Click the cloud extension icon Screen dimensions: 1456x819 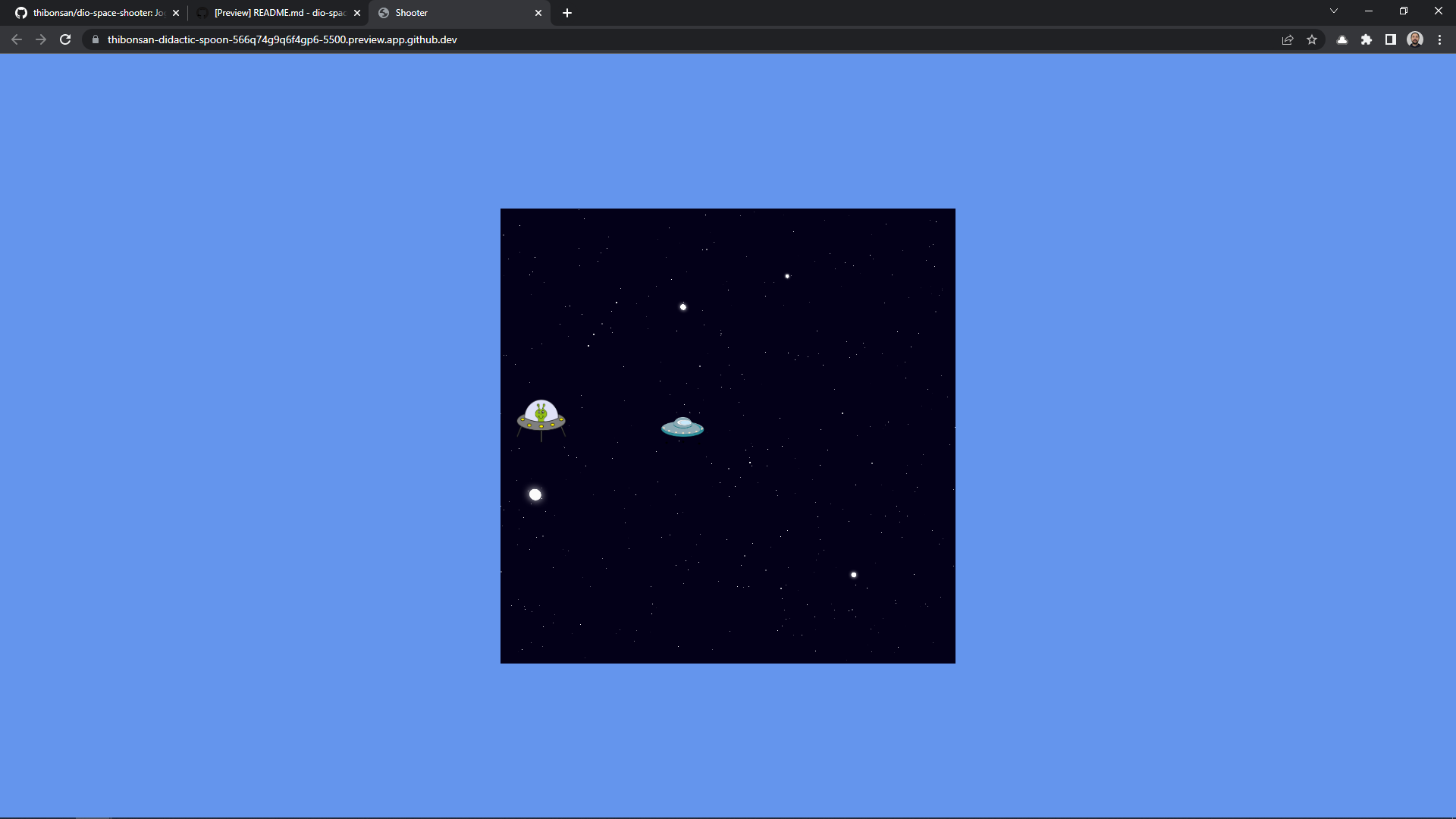pos(1342,39)
